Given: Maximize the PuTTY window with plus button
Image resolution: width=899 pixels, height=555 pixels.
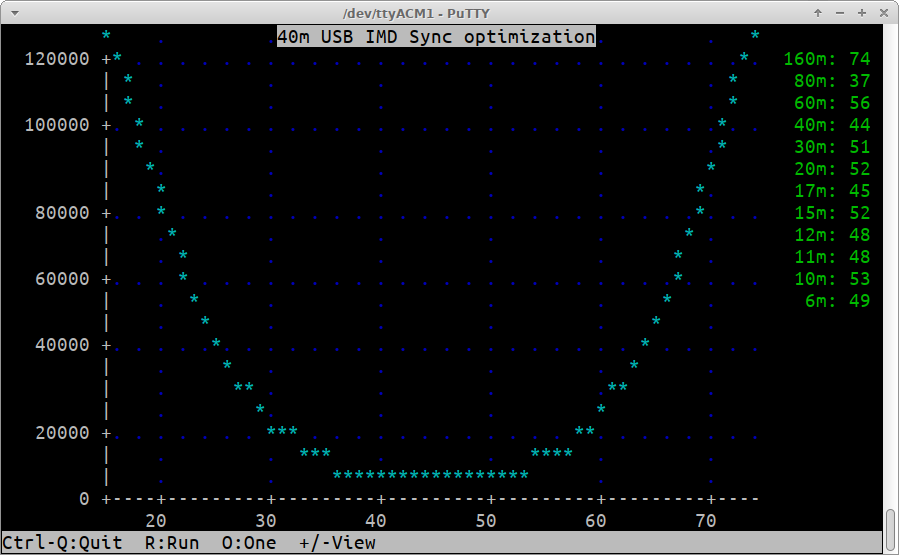Looking at the screenshot, I should coord(861,12).
